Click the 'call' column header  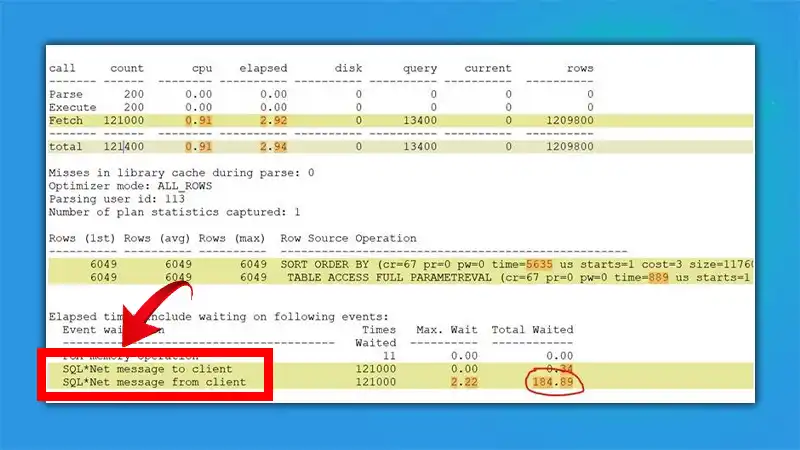point(62,68)
